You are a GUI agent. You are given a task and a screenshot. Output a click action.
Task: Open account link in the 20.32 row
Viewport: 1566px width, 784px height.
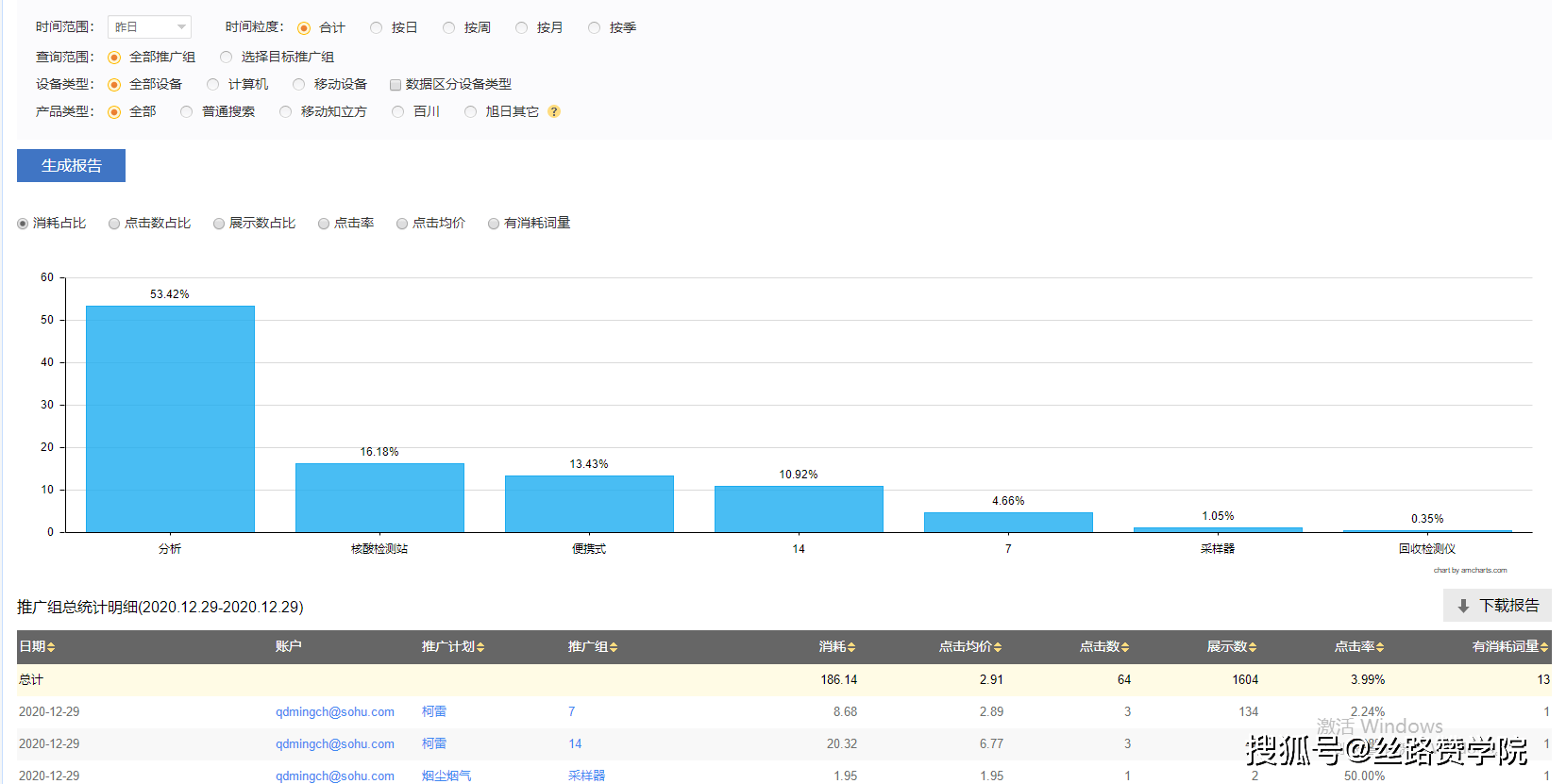click(x=335, y=744)
